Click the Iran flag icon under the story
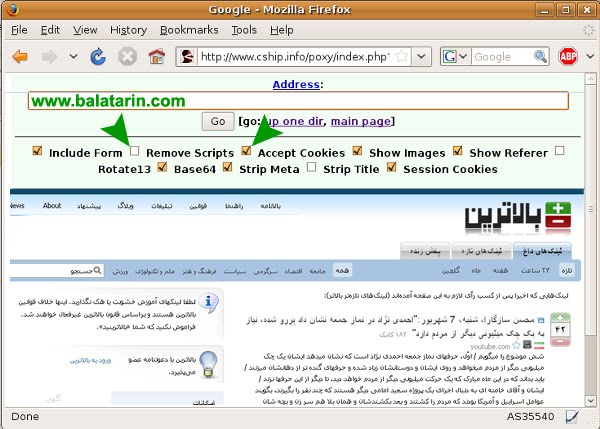The image size is (600, 429). 539,345
